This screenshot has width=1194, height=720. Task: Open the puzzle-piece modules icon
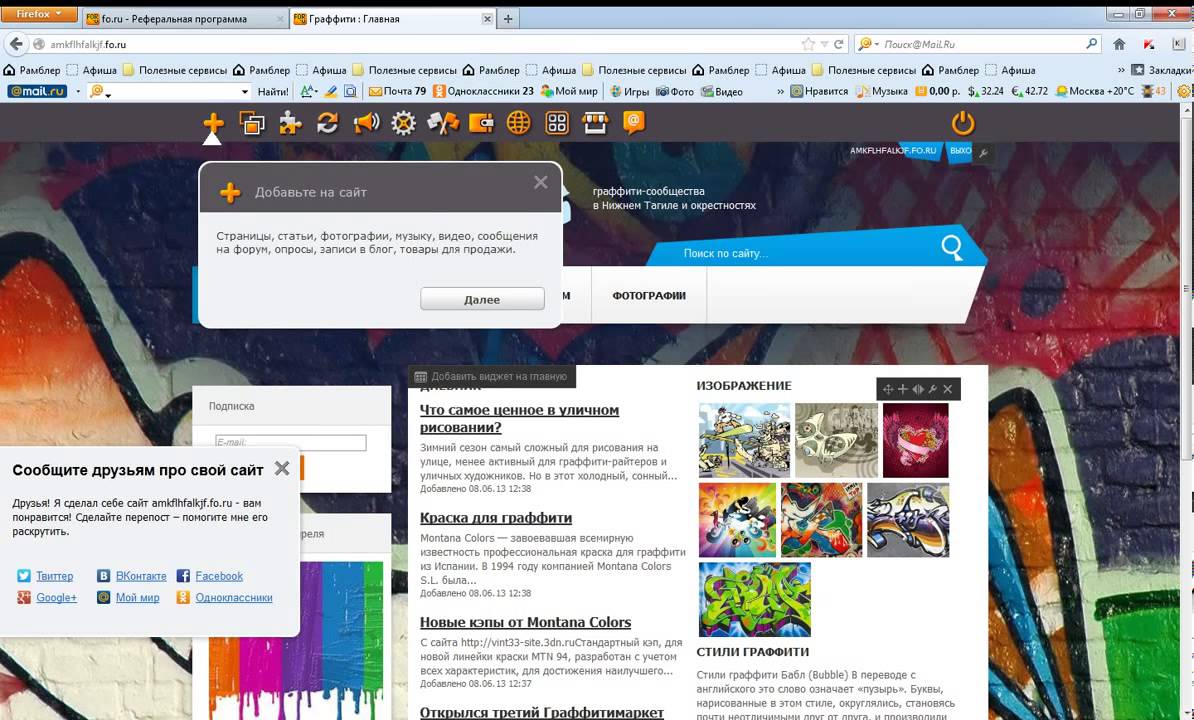point(289,123)
